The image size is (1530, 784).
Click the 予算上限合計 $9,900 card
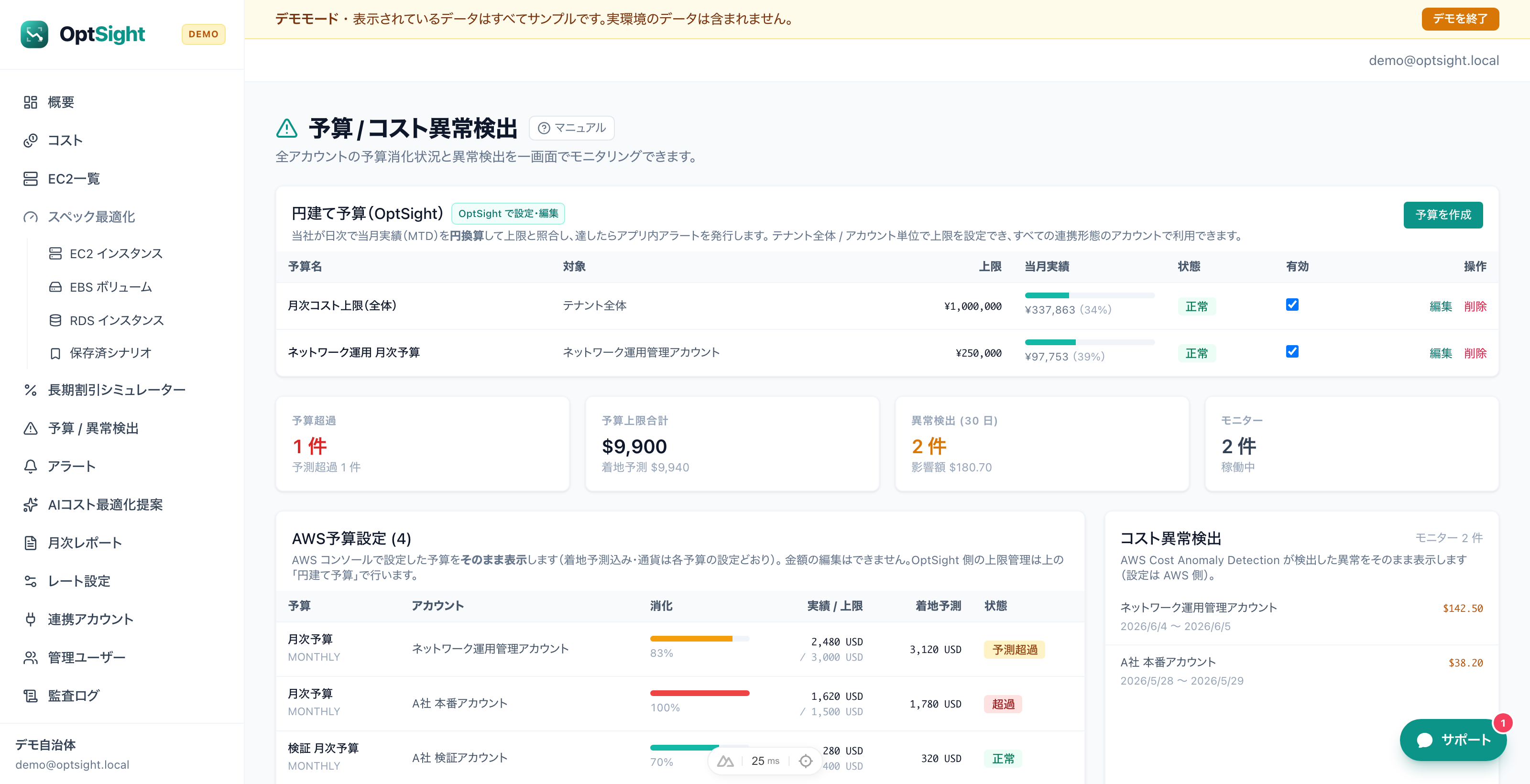click(x=732, y=444)
